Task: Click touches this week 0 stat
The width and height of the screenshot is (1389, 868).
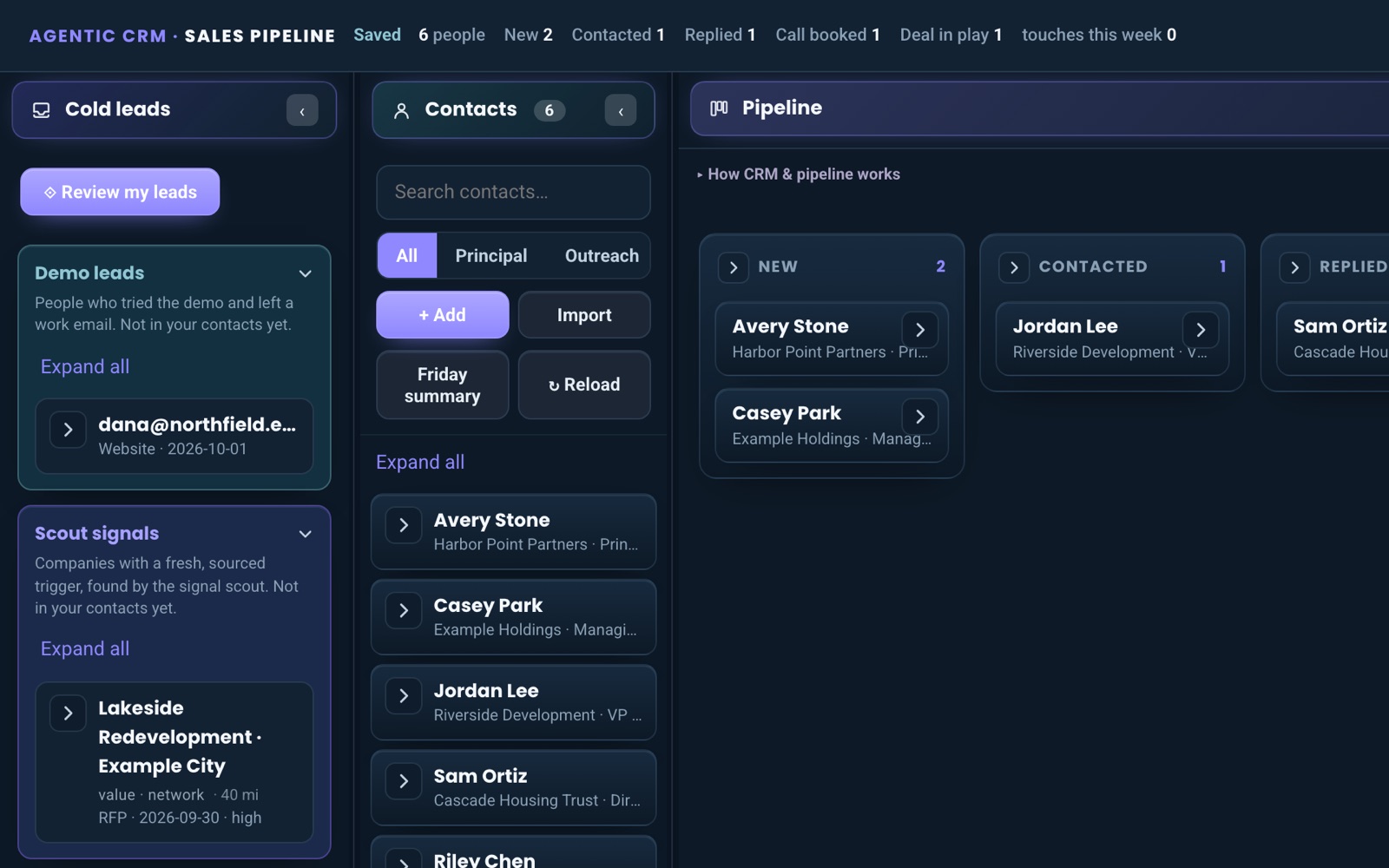Action: (x=1099, y=35)
